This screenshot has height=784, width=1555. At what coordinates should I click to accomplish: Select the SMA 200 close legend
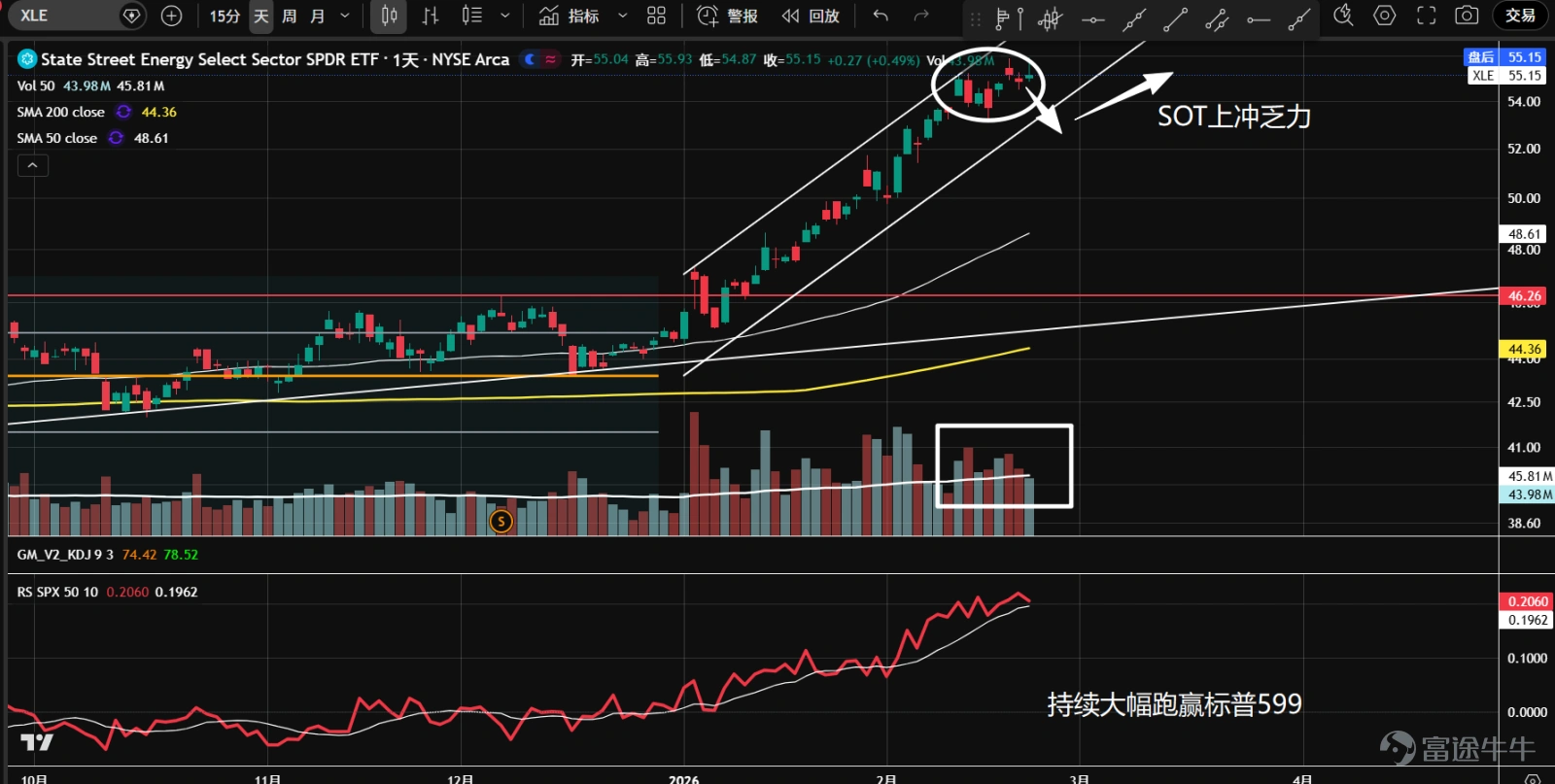tap(60, 112)
